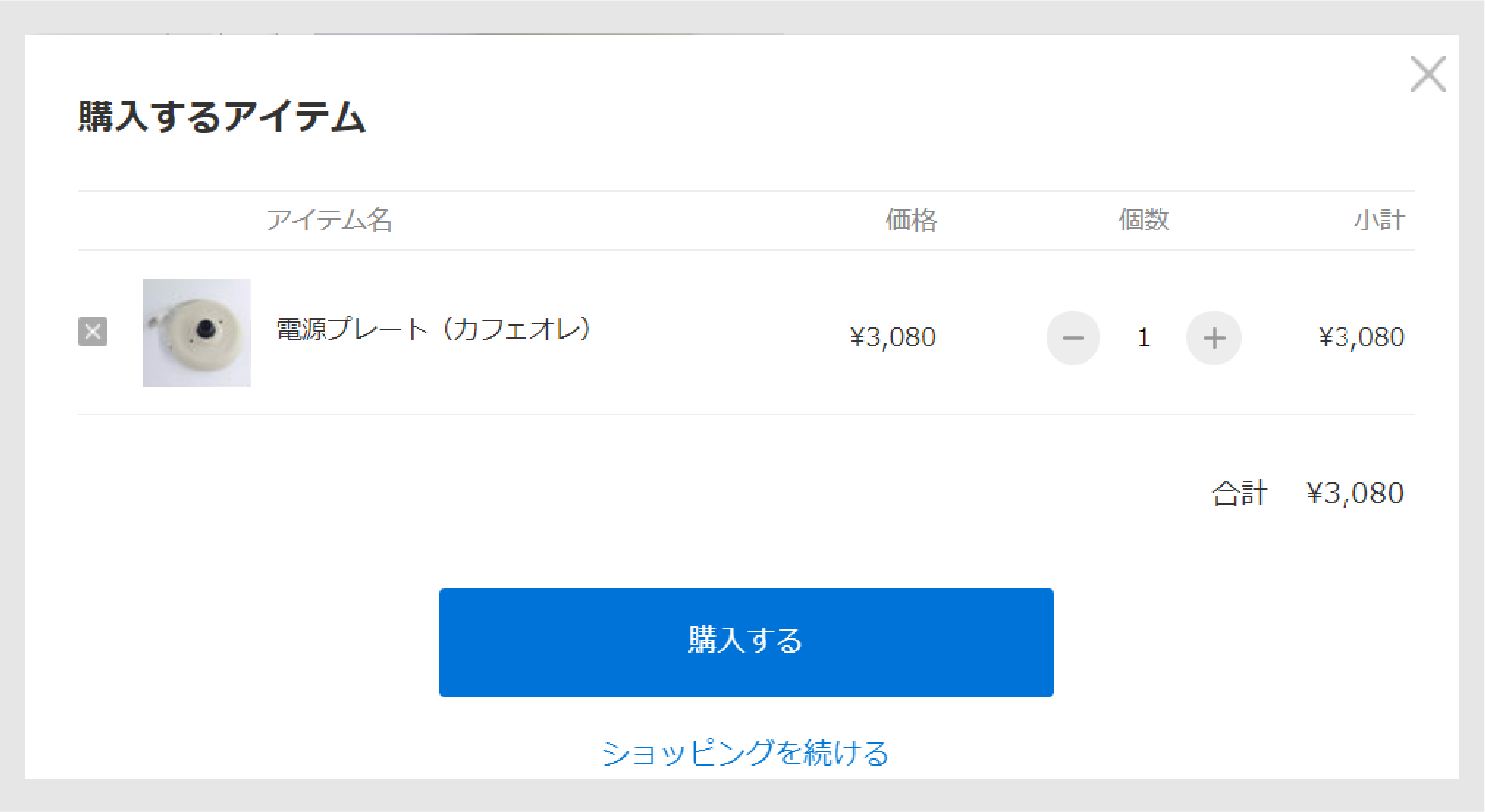Click the grand total amount
The width and height of the screenshot is (1485, 812).
1354,493
